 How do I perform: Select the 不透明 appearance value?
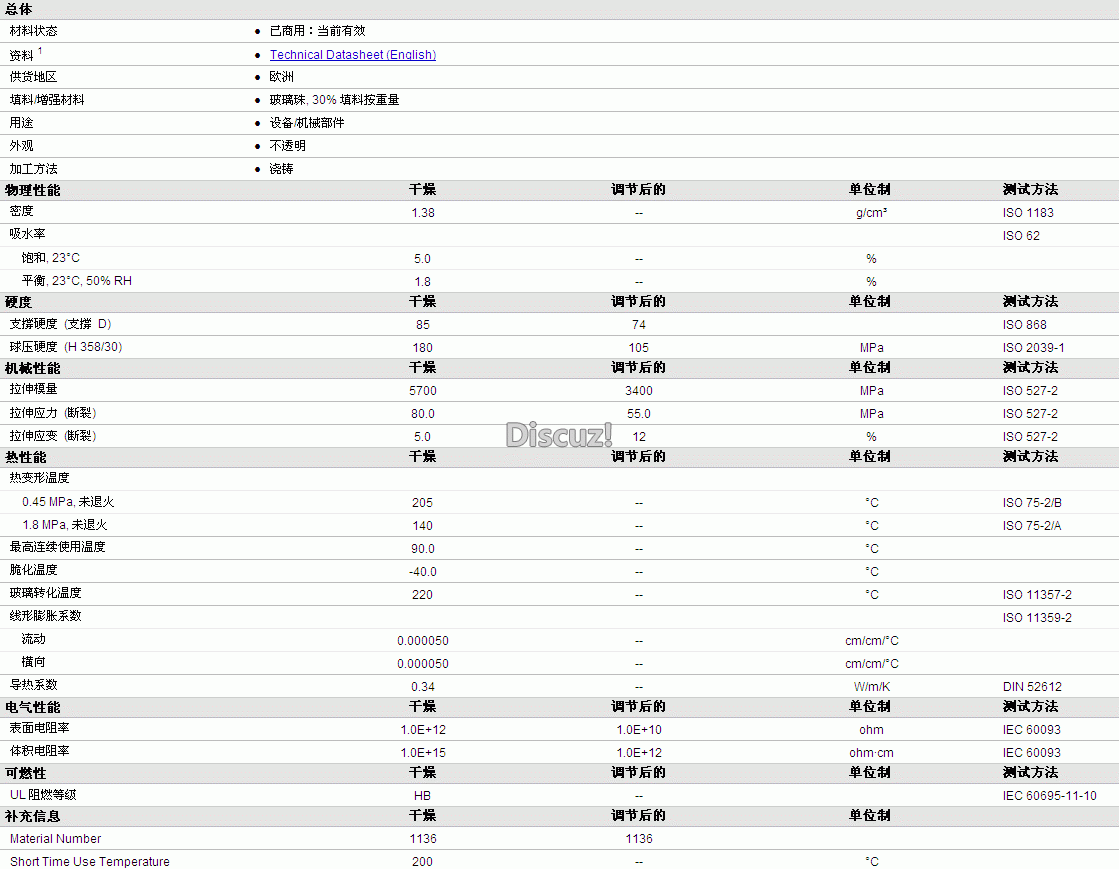coord(288,146)
